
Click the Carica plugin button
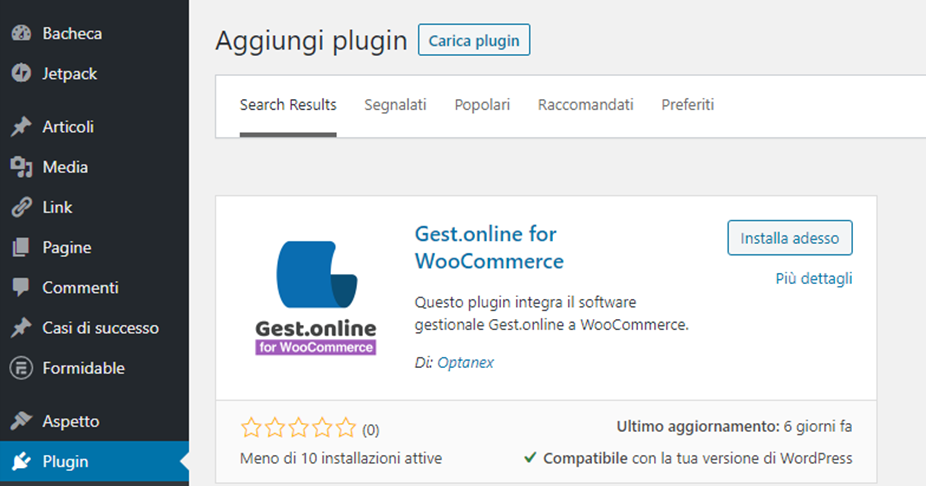[x=474, y=40]
